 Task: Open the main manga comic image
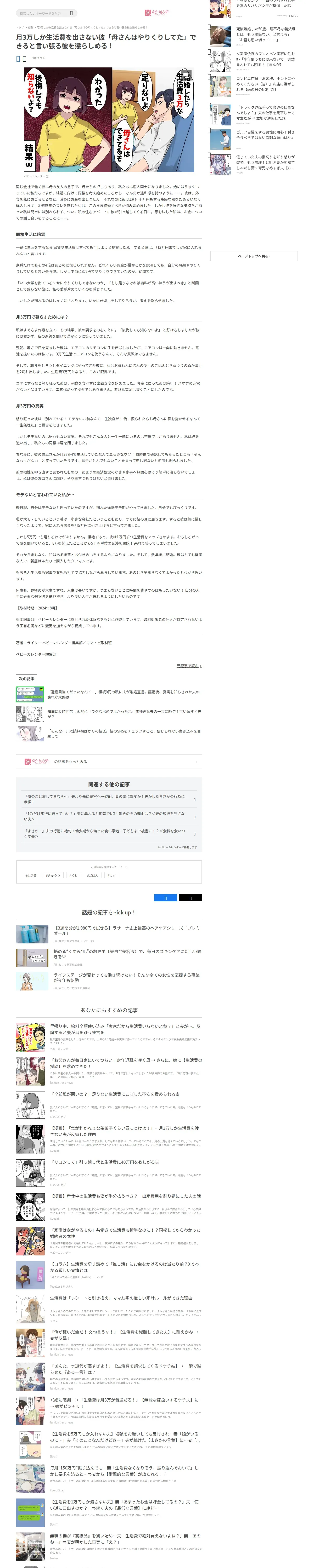click(109, 120)
